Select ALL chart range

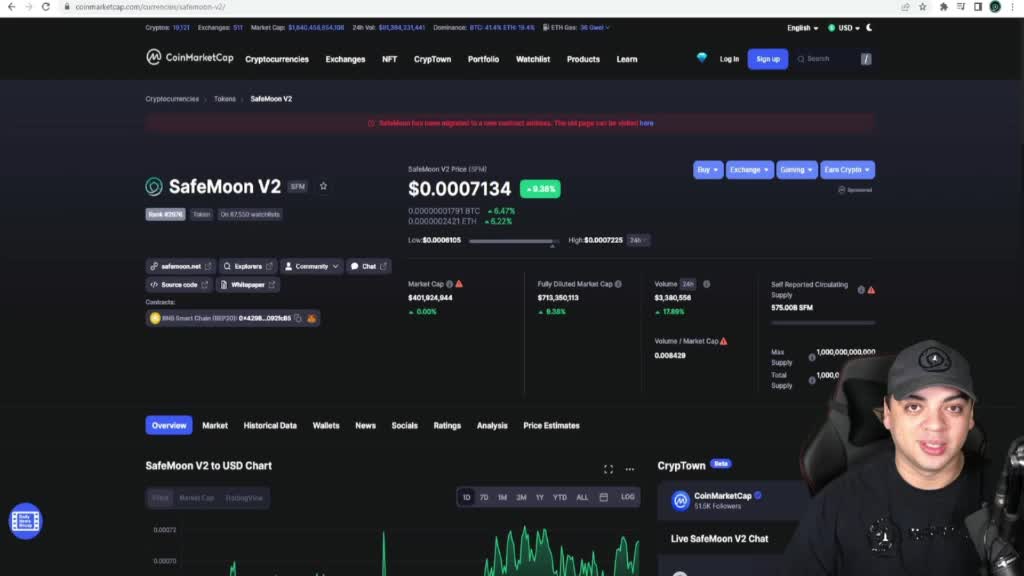coord(582,497)
